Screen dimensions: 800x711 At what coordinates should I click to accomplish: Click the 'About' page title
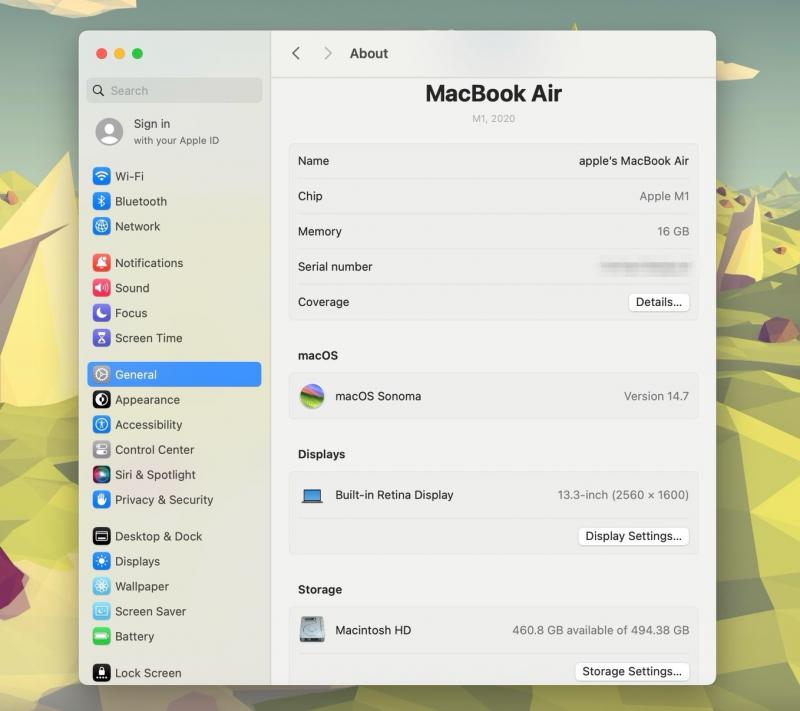click(x=369, y=53)
